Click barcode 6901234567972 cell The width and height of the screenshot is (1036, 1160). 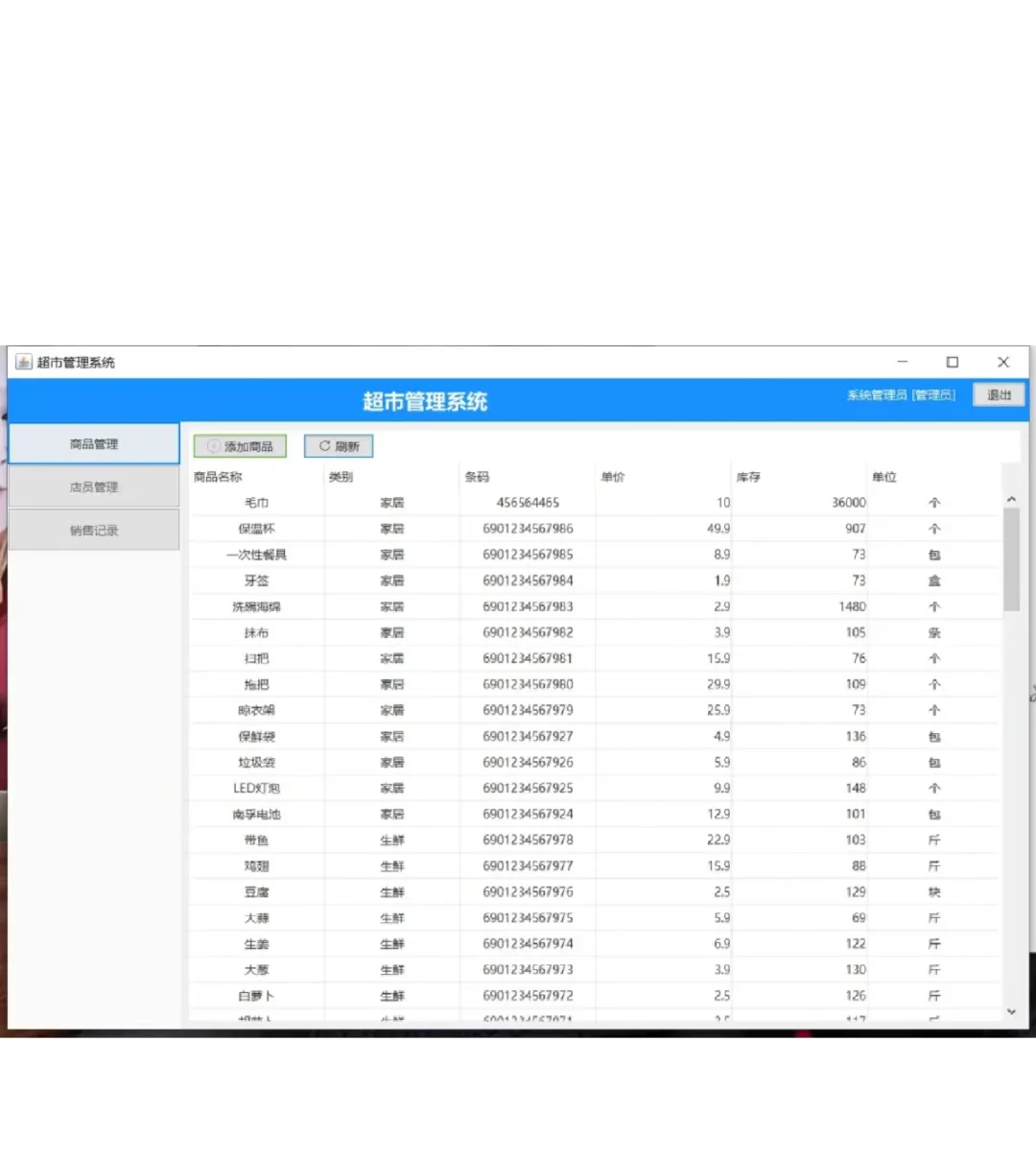(528, 995)
